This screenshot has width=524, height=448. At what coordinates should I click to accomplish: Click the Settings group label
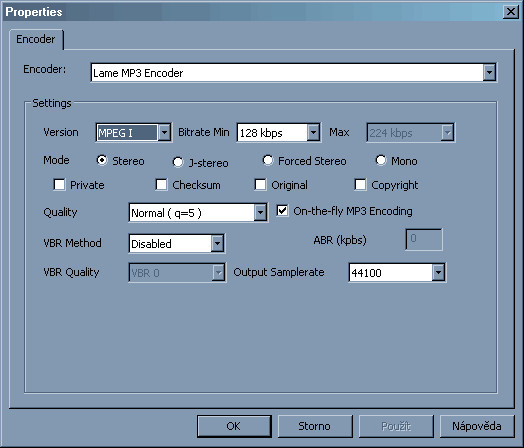point(52,103)
